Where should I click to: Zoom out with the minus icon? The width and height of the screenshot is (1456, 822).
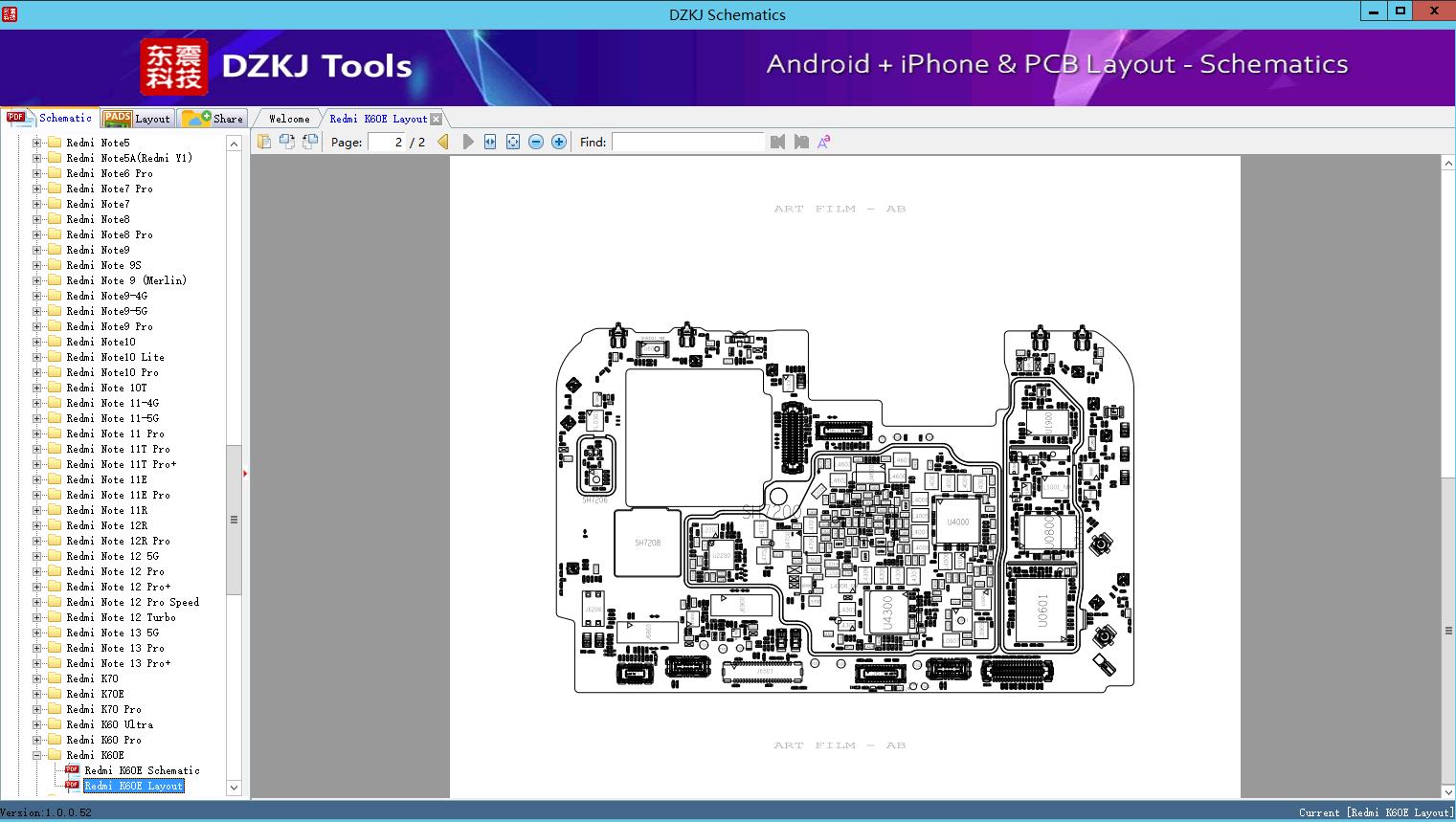pyautogui.click(x=536, y=142)
